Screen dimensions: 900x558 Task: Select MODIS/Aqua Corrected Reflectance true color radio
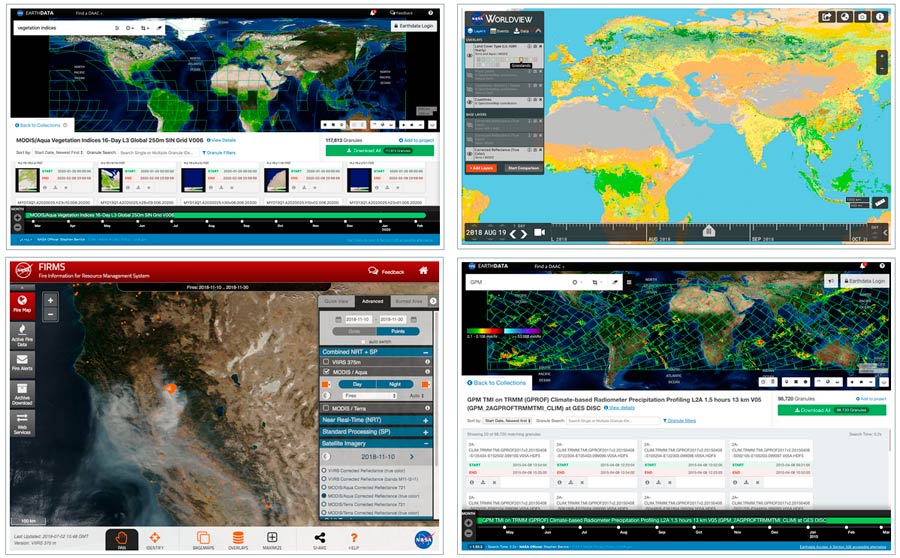pos(324,495)
